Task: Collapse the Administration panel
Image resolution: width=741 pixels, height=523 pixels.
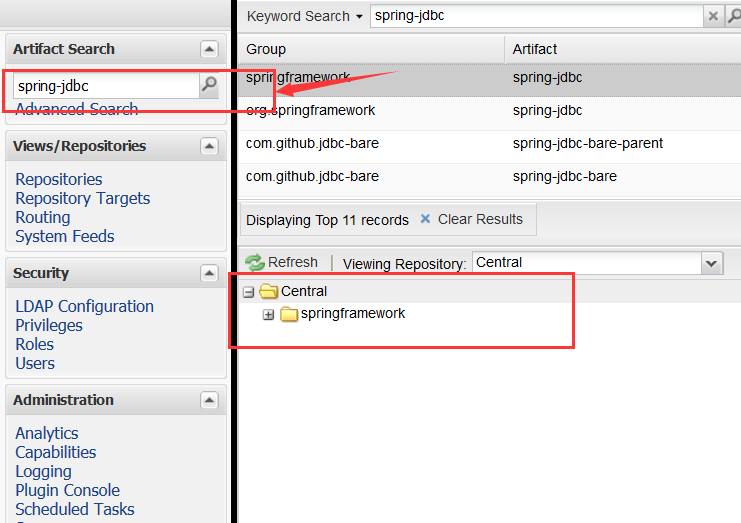Action: pos(209,400)
